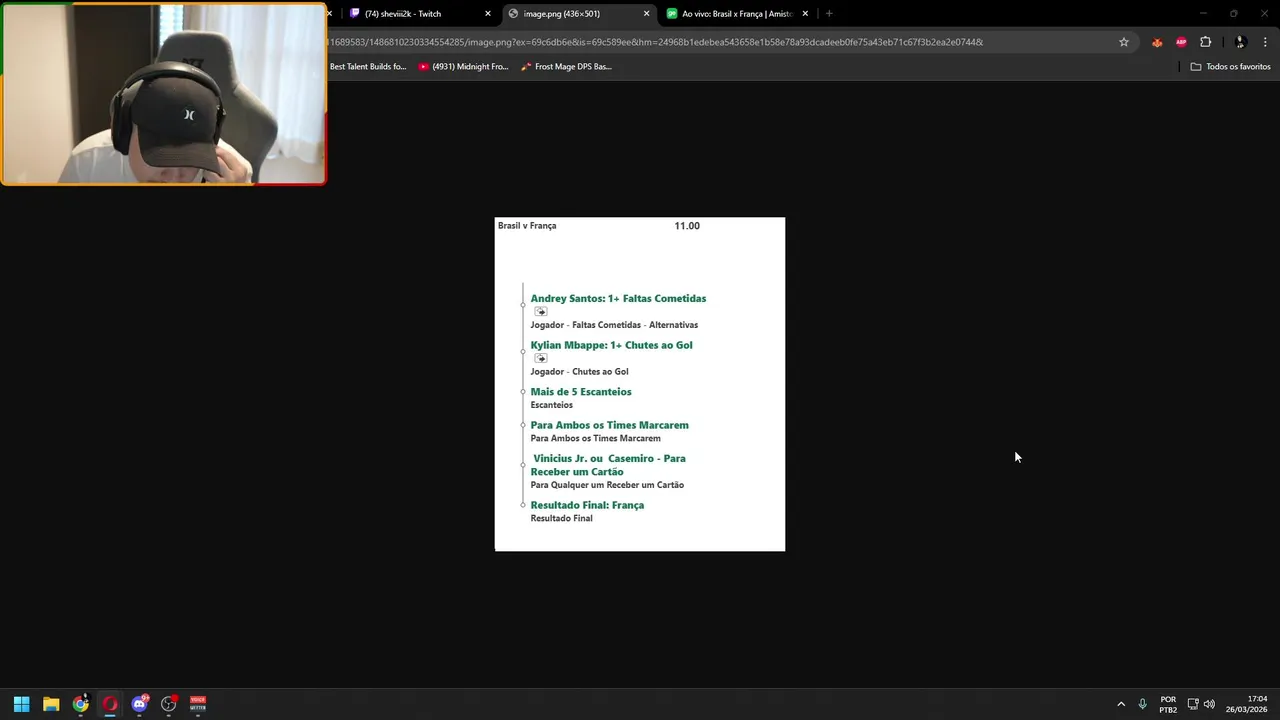Viewport: 1280px width, 720px height.
Task: Close the image.png tab
Action: [x=646, y=14]
